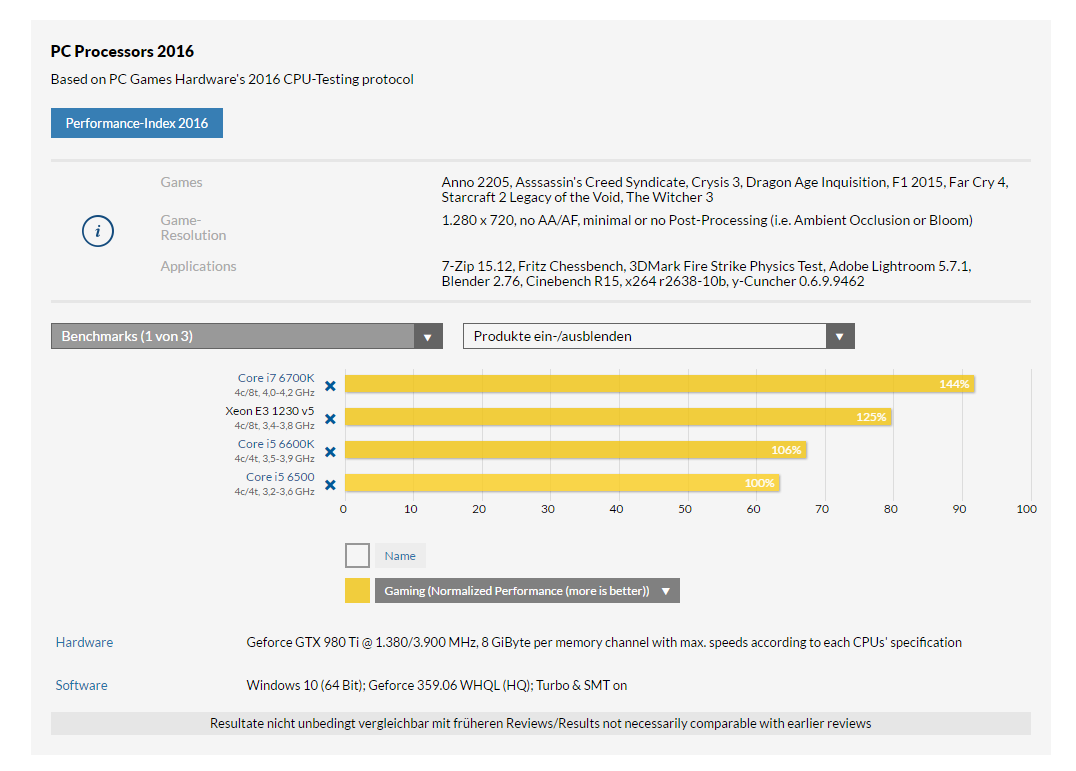Click the Geforce GTX 980 Ti hardware description

click(604, 642)
